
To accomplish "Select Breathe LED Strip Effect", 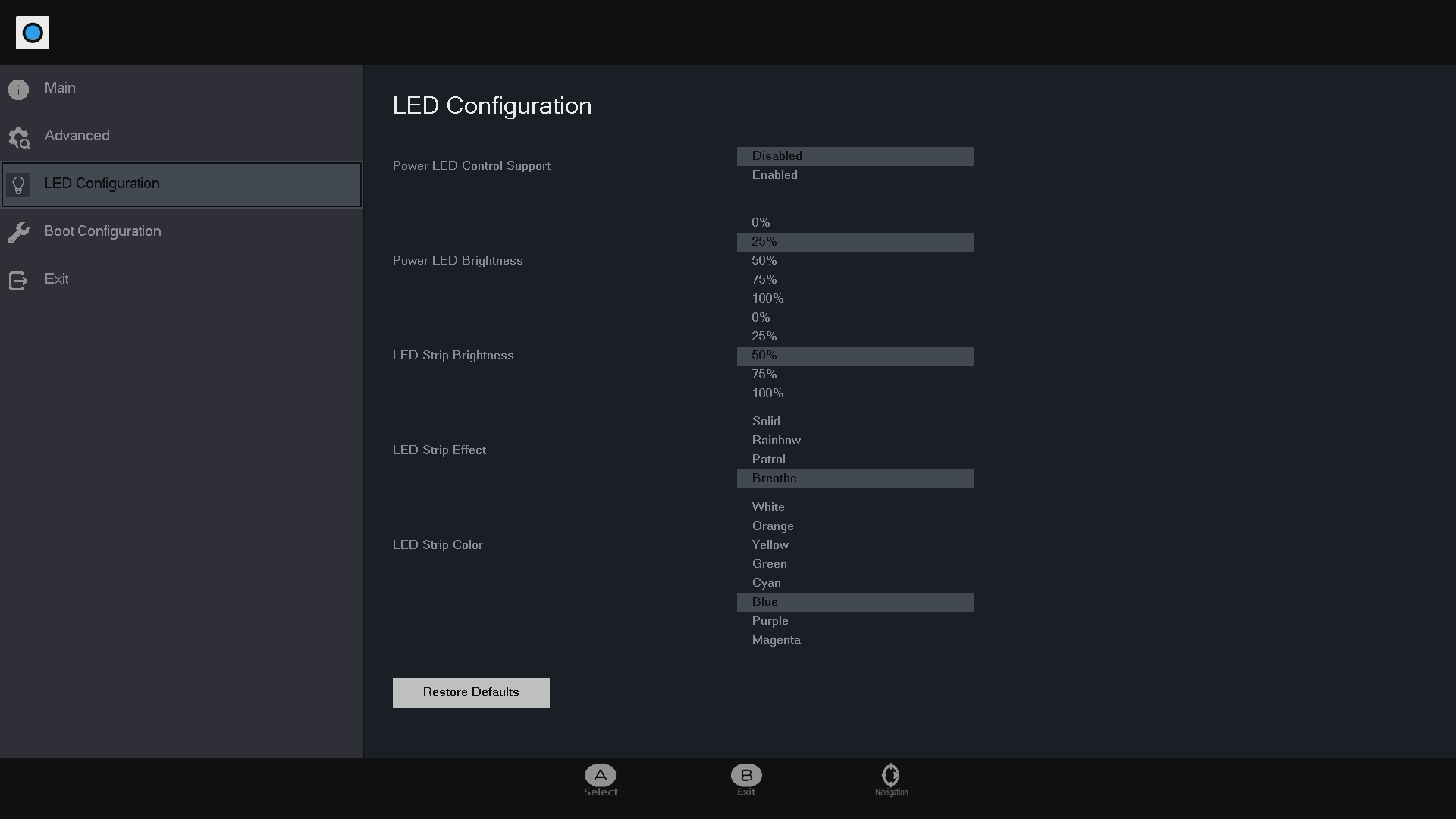I will coord(855,479).
